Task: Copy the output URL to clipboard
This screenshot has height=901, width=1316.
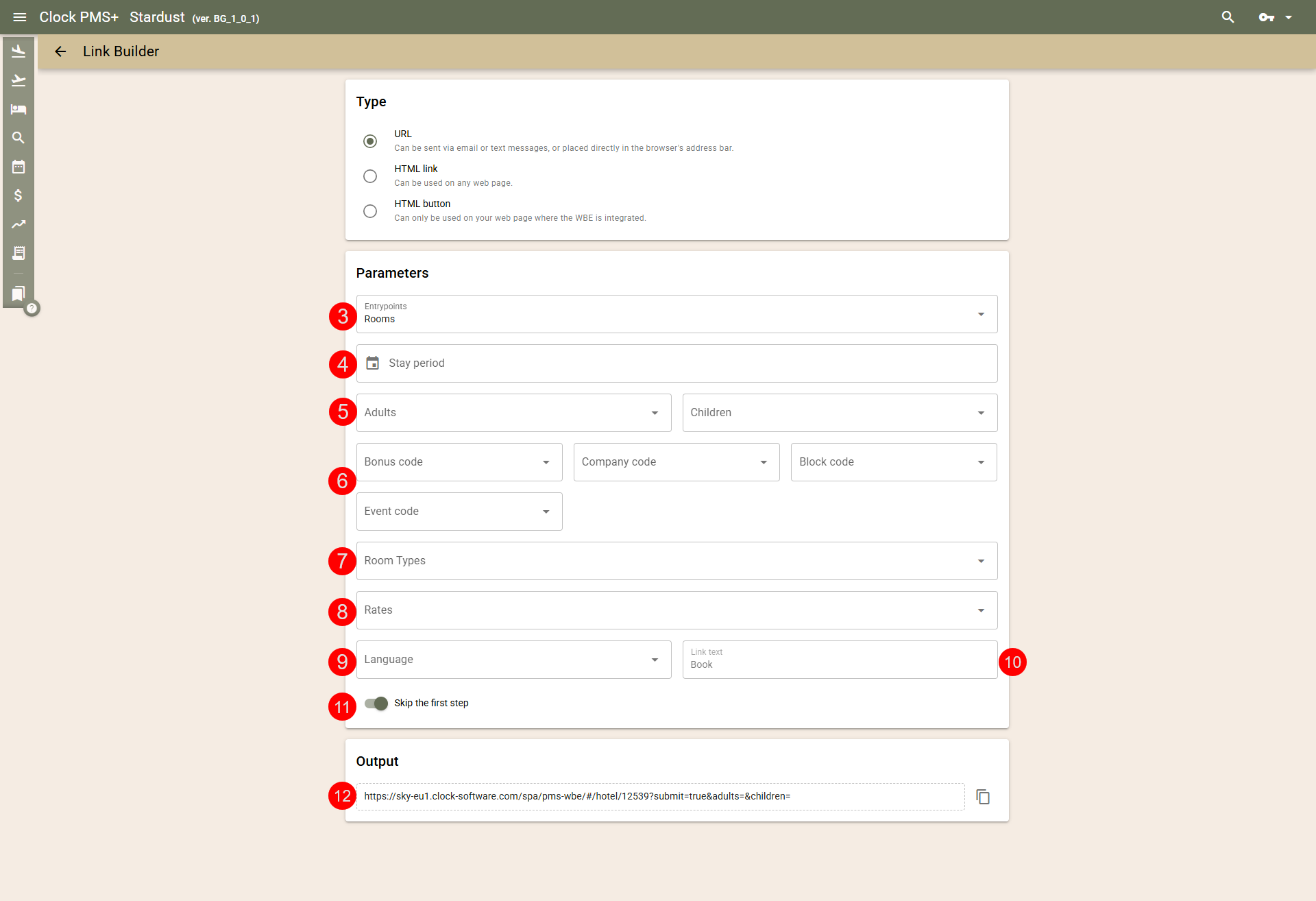Action: [983, 797]
